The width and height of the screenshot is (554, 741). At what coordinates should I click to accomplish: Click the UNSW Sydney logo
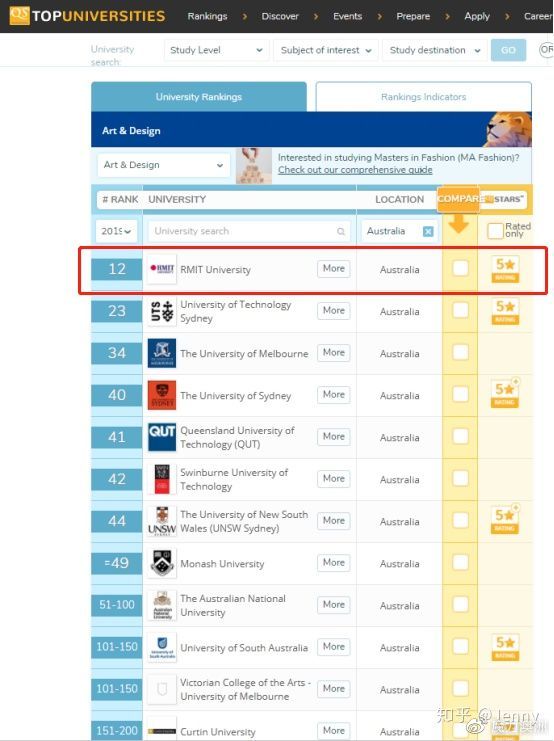click(162, 521)
